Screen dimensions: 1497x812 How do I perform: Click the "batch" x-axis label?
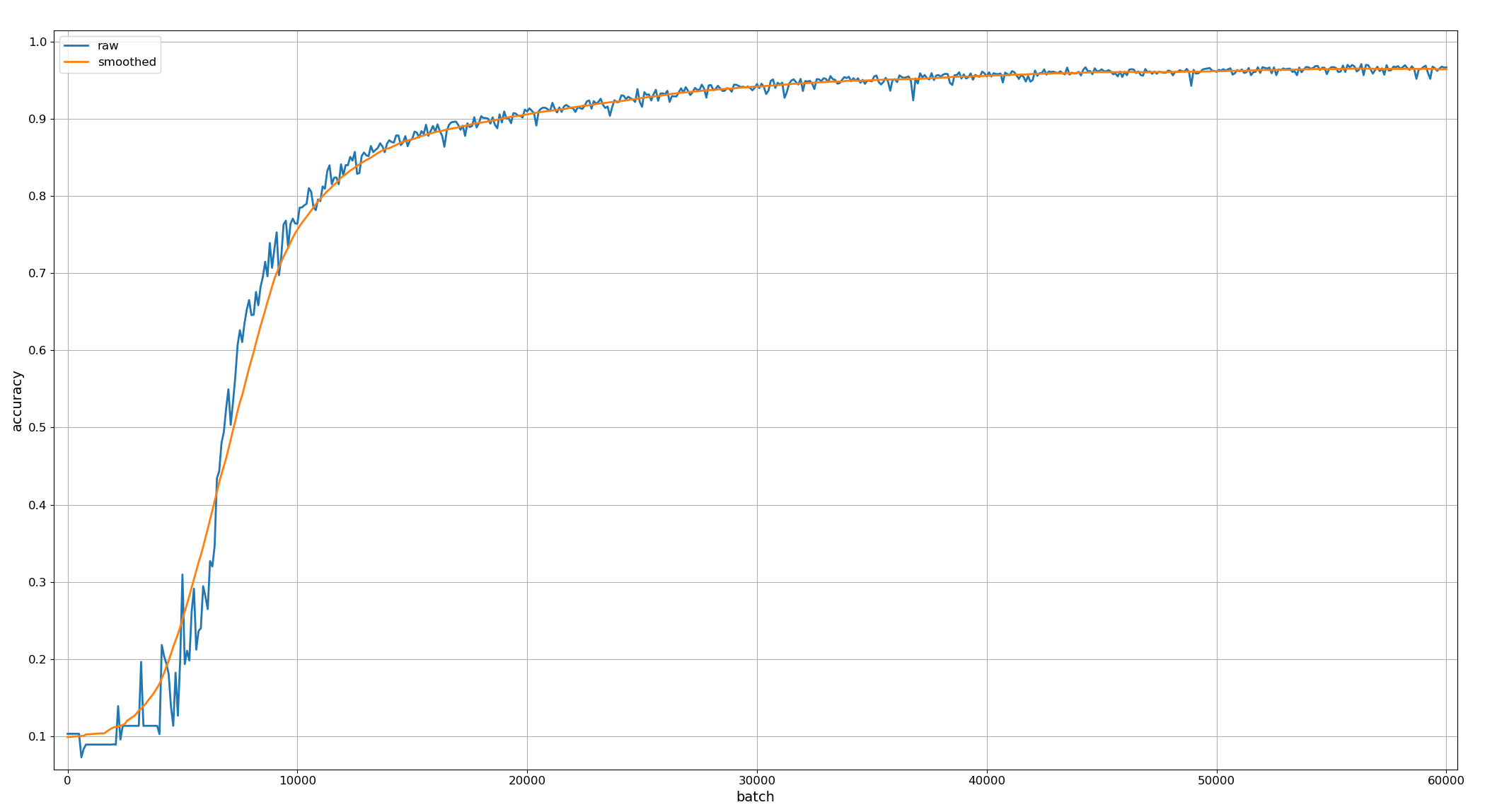click(755, 797)
